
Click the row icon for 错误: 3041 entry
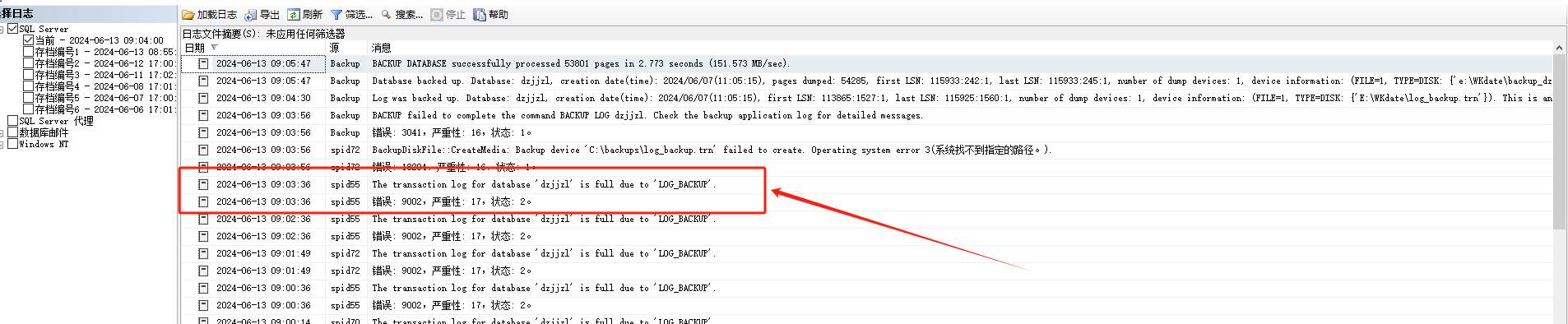[203, 132]
